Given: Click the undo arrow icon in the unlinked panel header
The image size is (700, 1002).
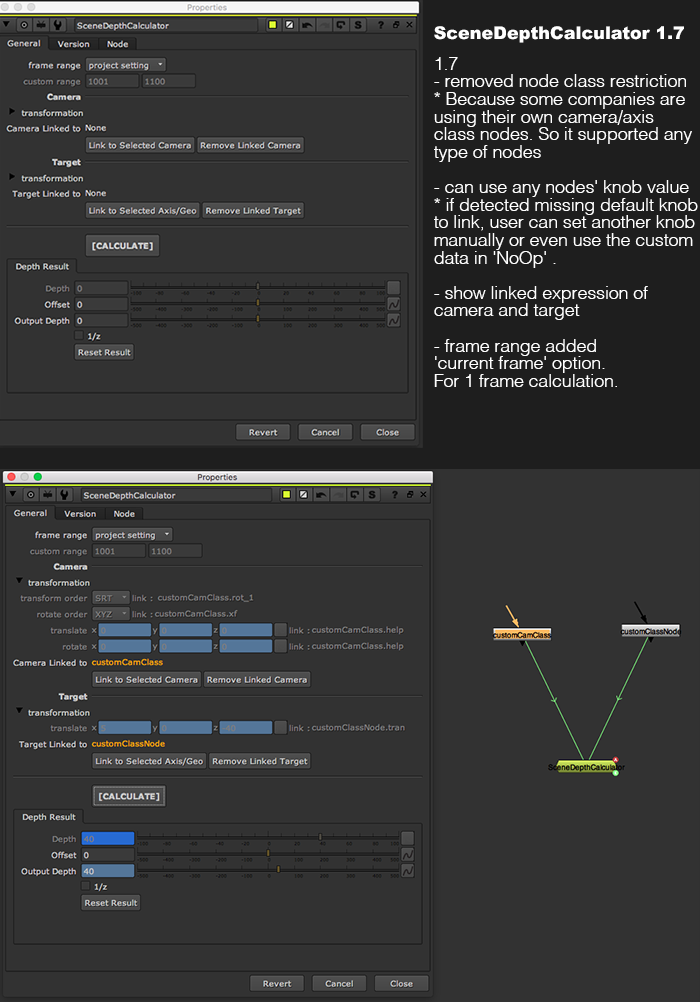Looking at the screenshot, I should 307,25.
